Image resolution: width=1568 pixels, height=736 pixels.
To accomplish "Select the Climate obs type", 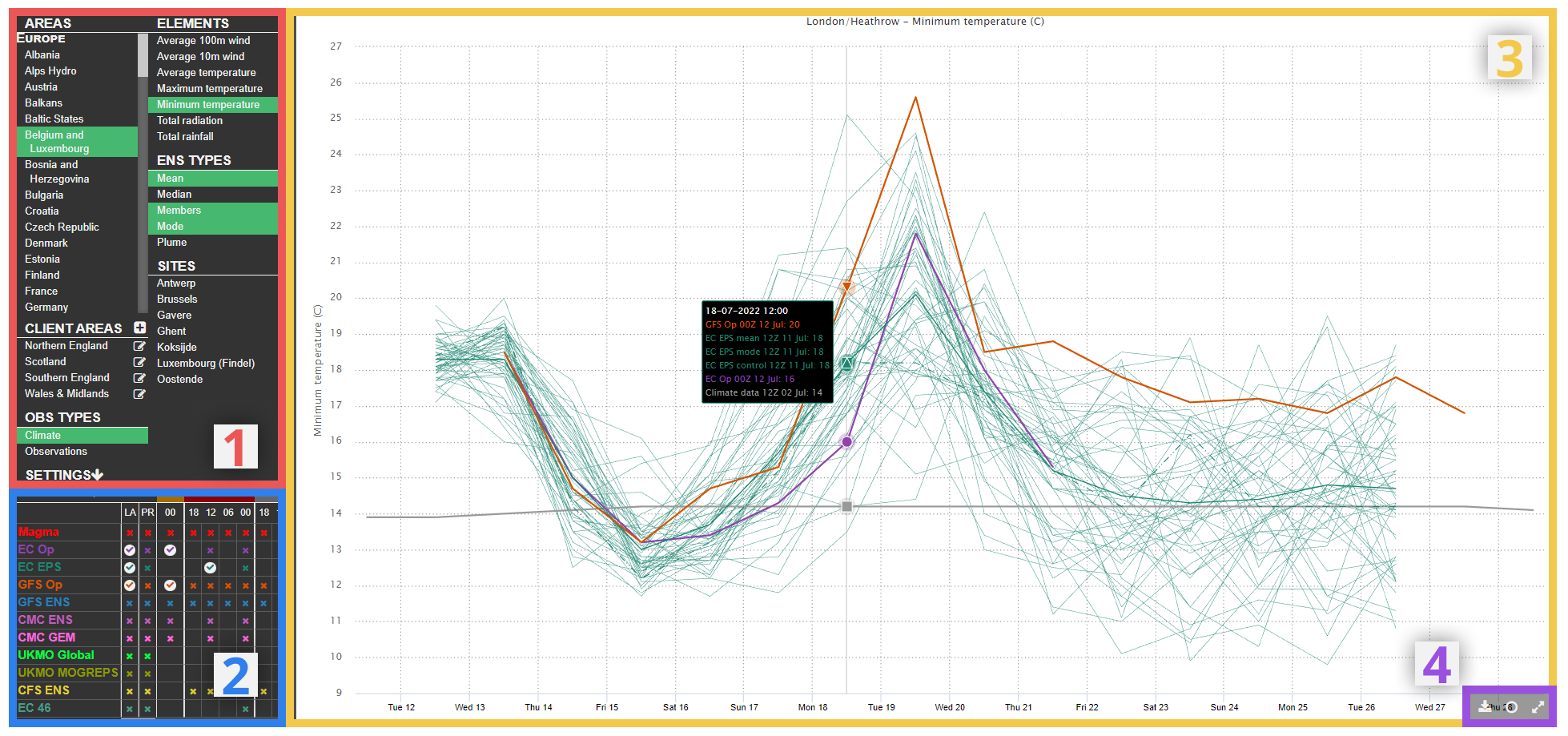I will pyautogui.click(x=82, y=435).
